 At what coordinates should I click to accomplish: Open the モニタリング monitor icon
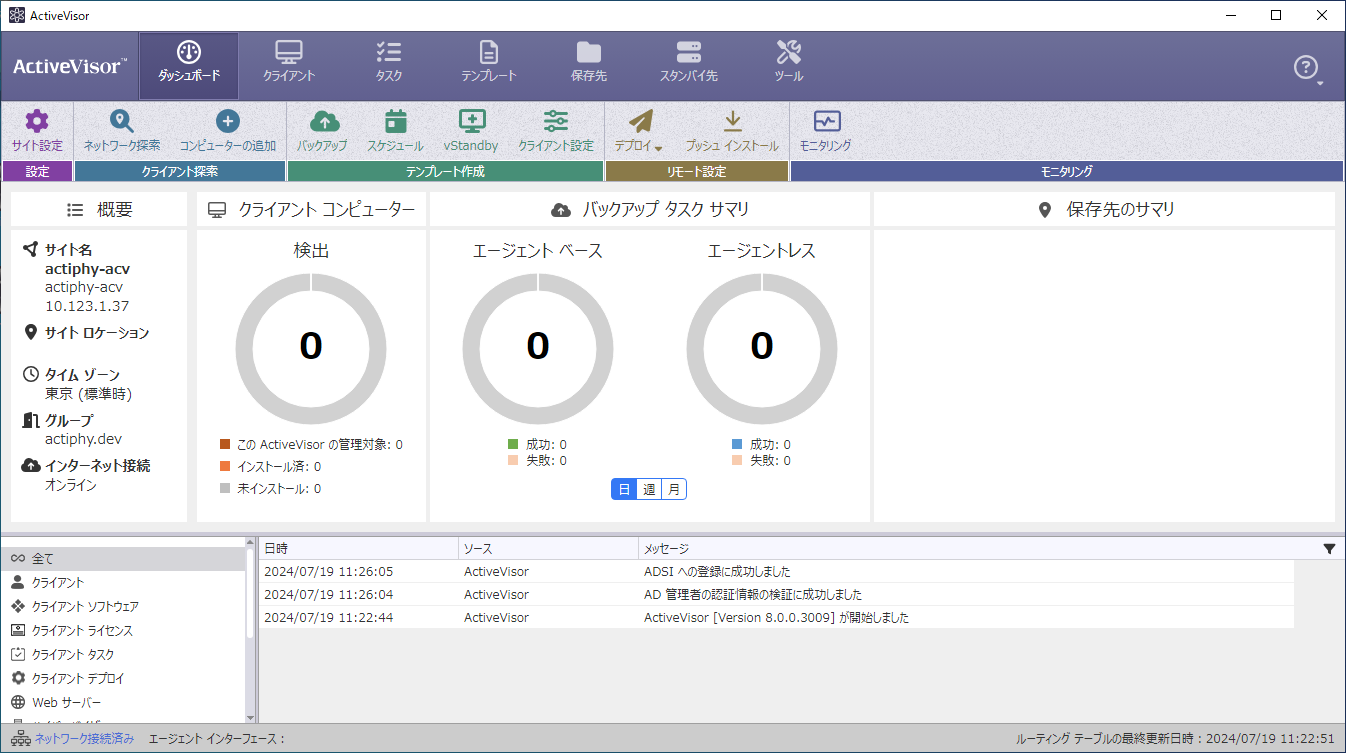pos(827,121)
